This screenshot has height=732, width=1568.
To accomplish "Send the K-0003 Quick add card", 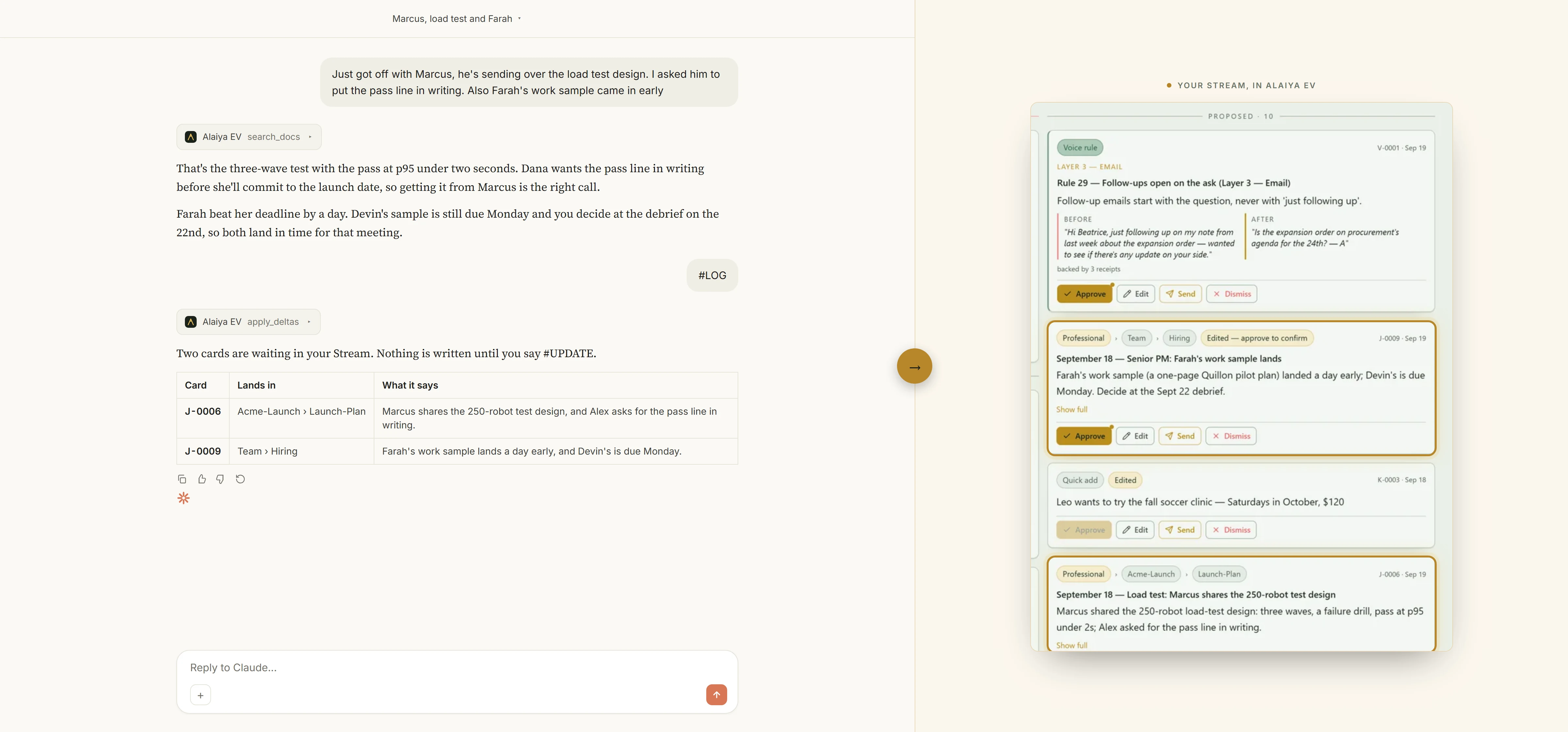I will (x=1180, y=530).
